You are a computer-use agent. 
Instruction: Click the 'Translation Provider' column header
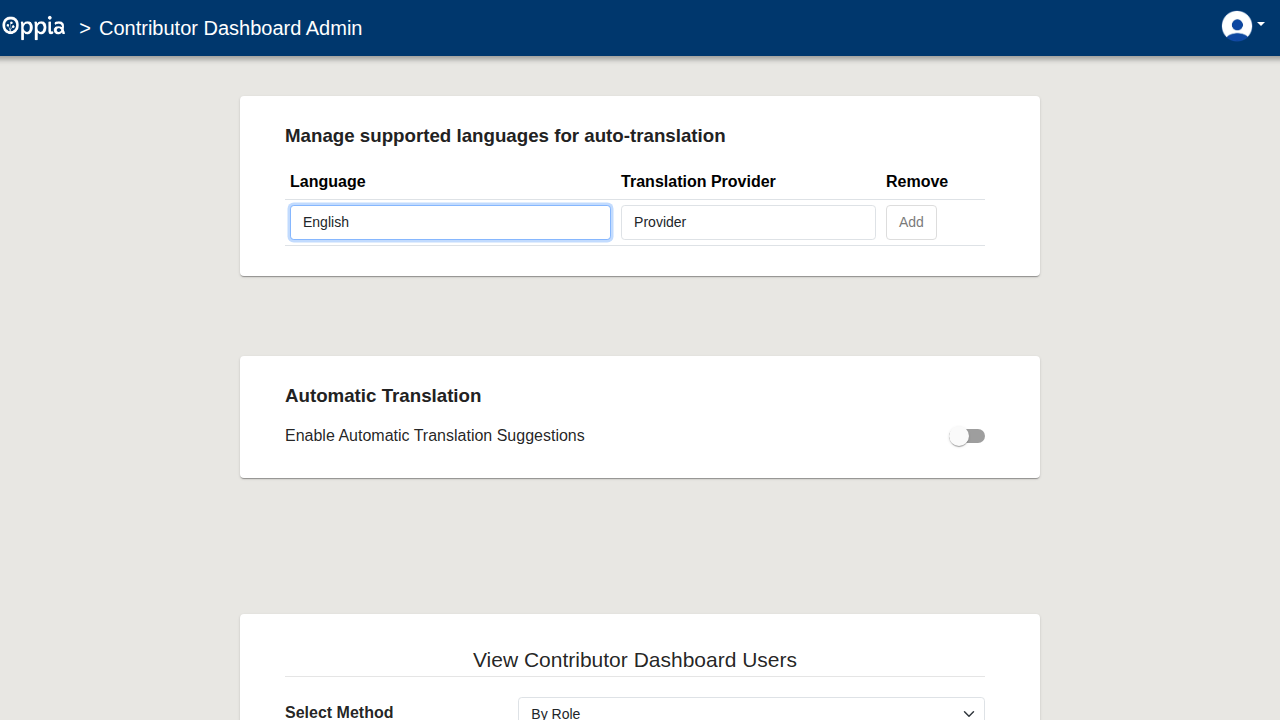[698, 181]
